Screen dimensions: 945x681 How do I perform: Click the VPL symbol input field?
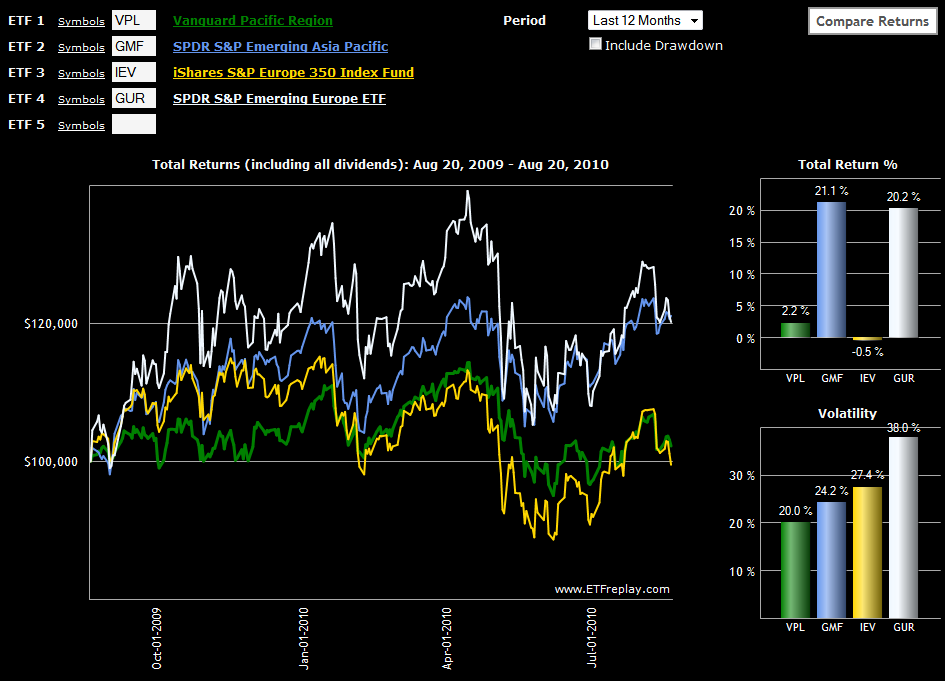(134, 20)
